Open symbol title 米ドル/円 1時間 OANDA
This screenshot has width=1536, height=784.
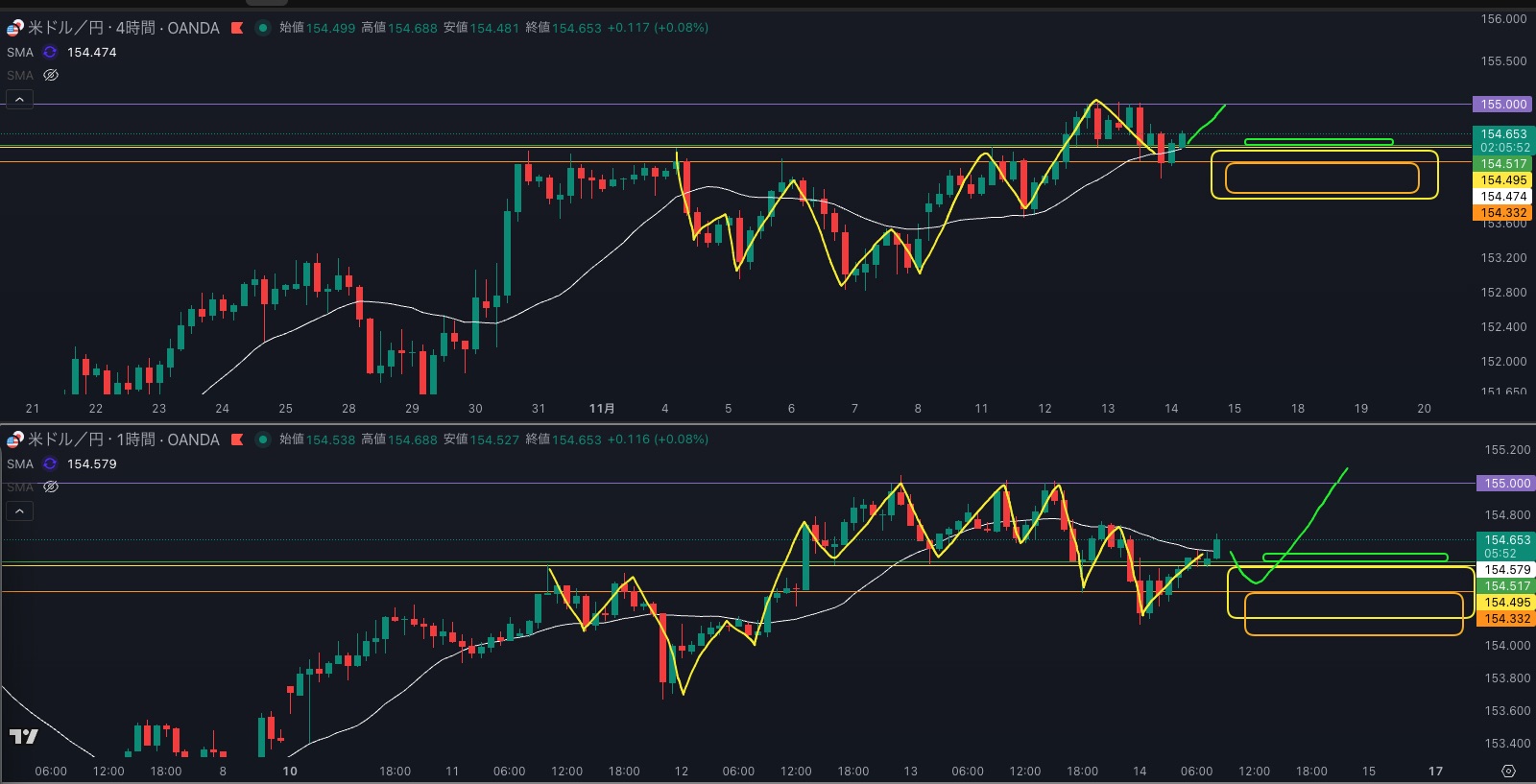[x=123, y=440]
